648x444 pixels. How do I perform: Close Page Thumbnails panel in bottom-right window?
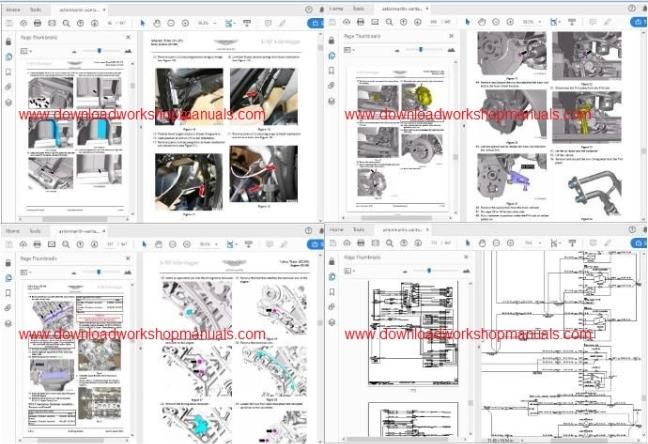coord(466,257)
